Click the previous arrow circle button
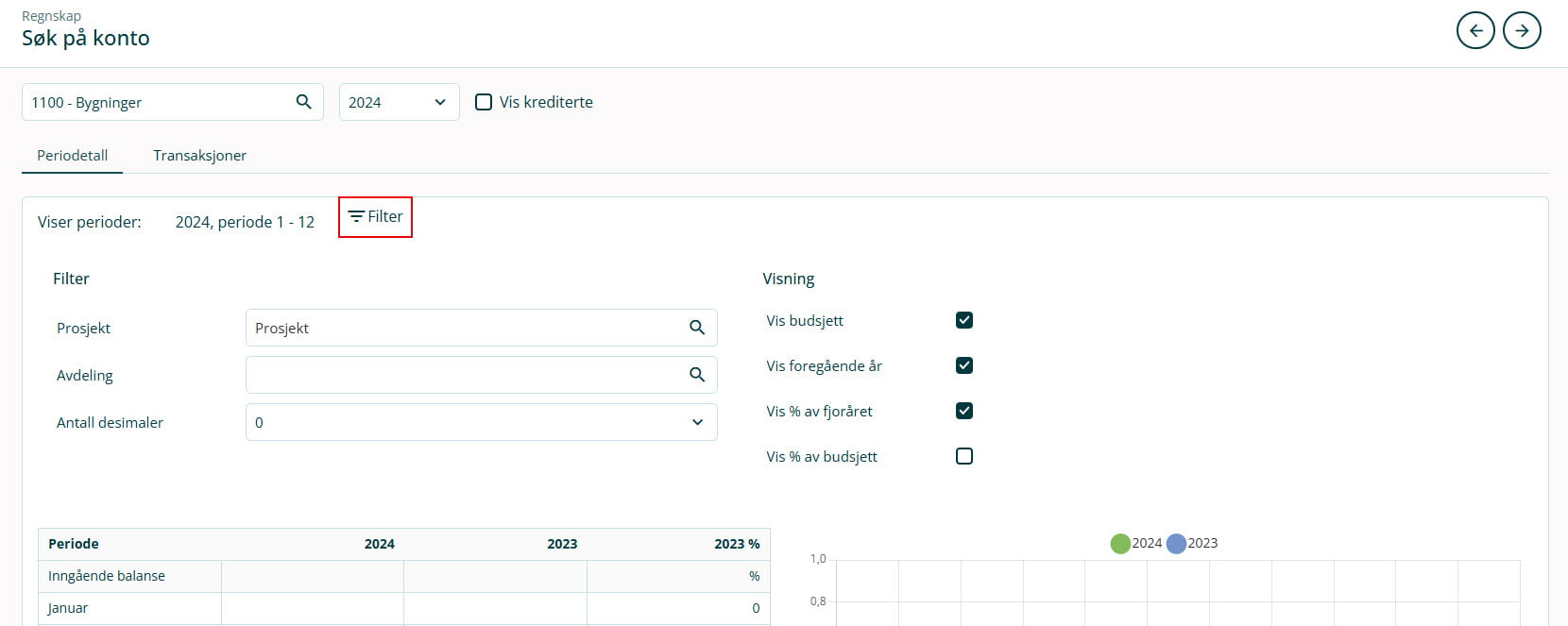Viewport: 1568px width, 626px height. point(1475,30)
